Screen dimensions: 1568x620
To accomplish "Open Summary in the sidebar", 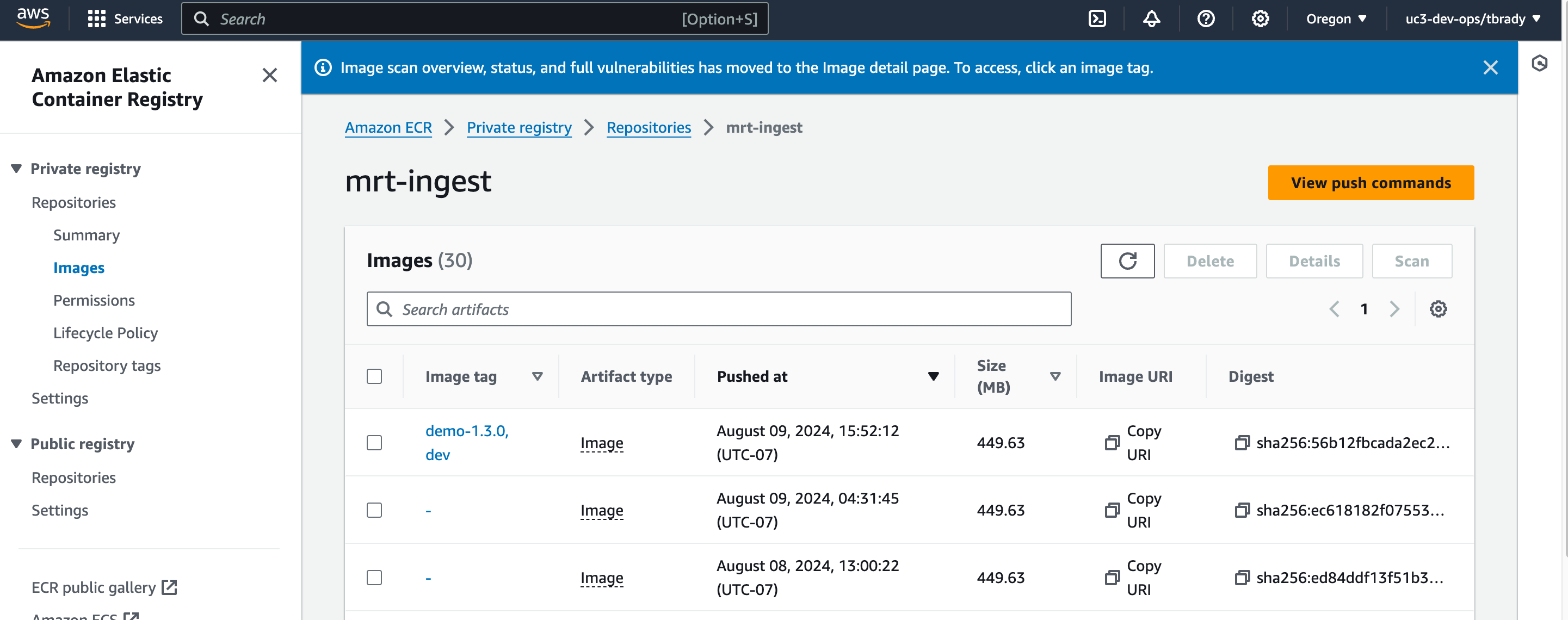I will 87,235.
